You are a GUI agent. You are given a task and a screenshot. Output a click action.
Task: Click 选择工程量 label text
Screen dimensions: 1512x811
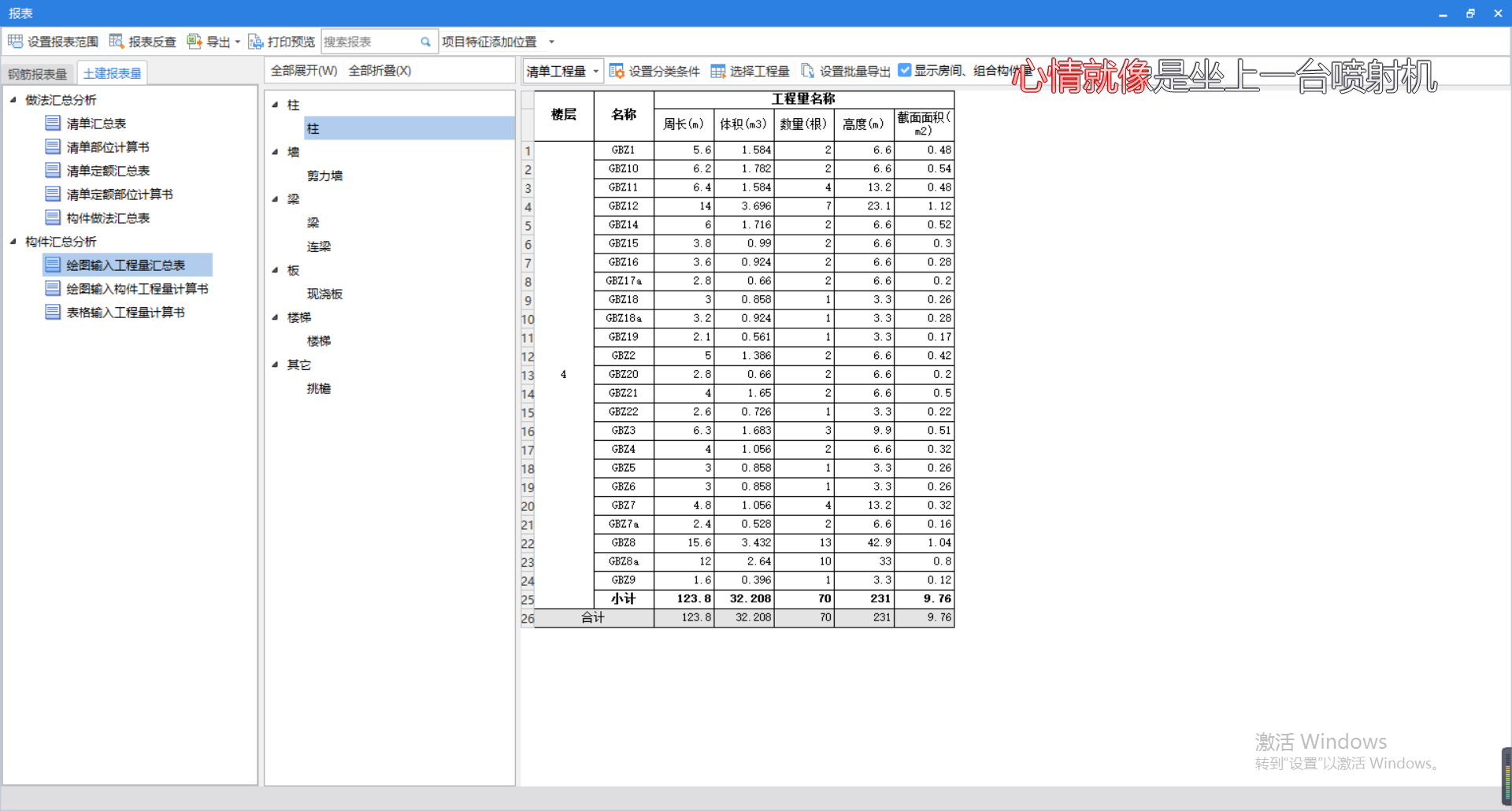(759, 71)
